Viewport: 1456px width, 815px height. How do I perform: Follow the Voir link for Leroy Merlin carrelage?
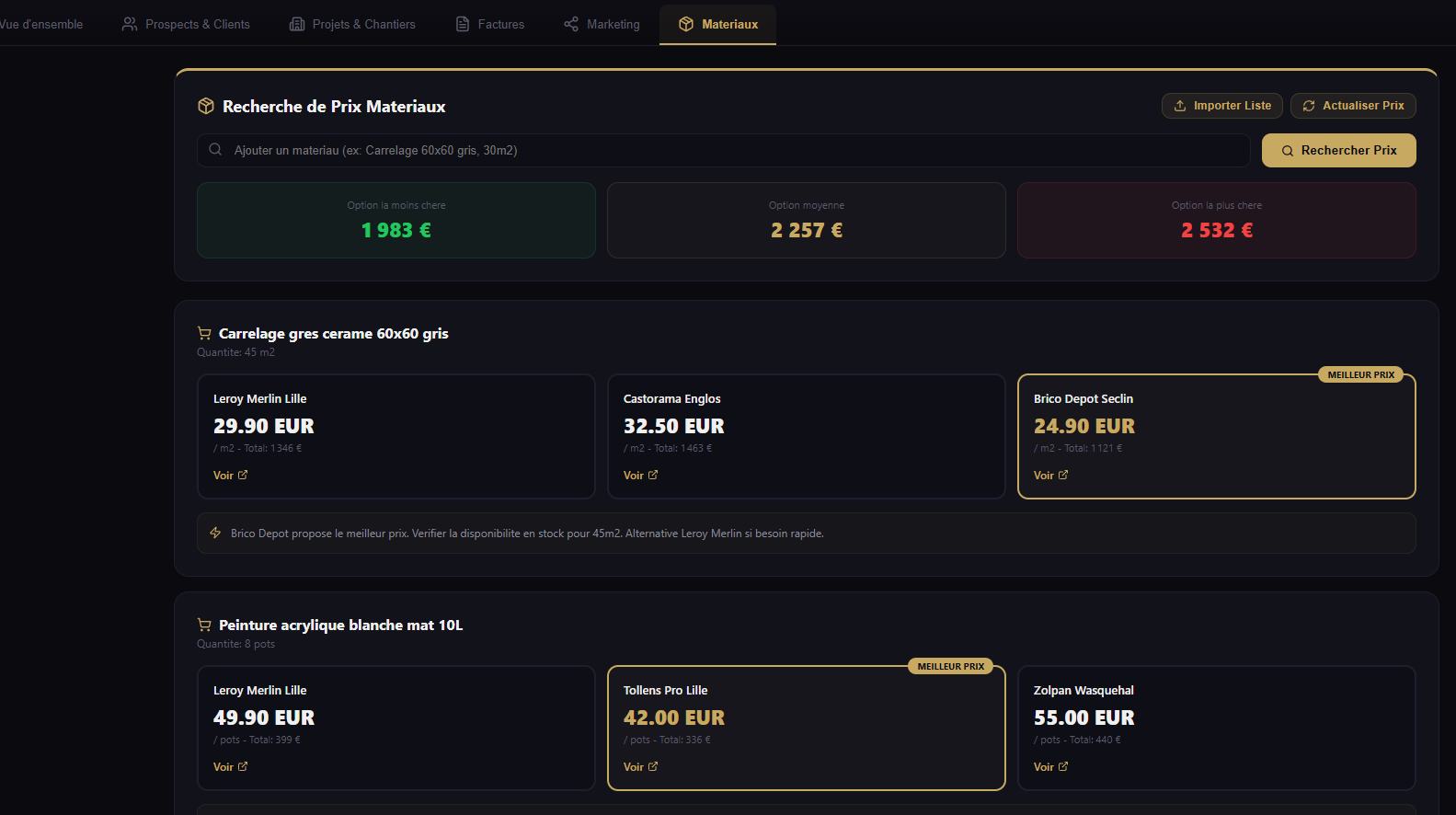(x=224, y=476)
